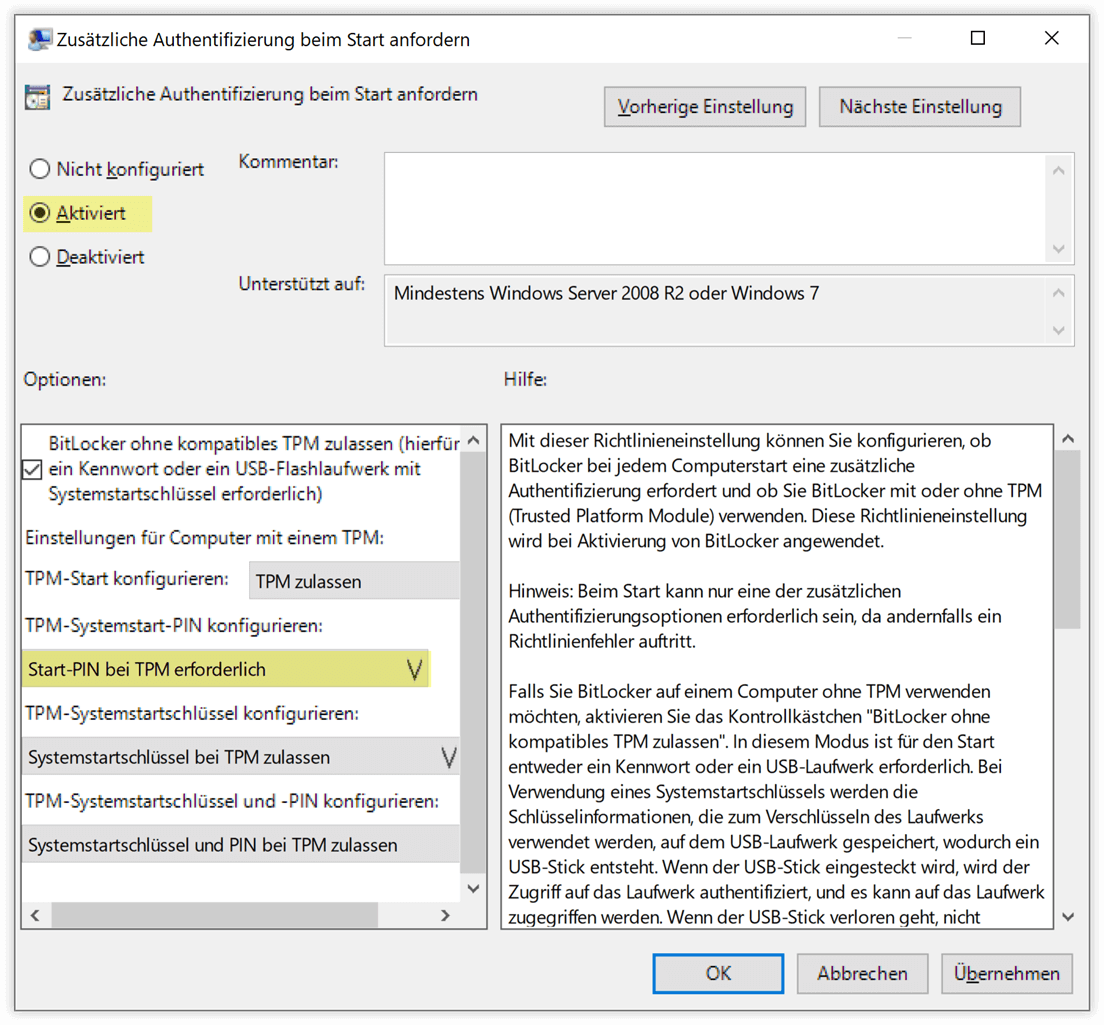
Task: Click the options panel scroll-right arrow
Action: pos(445,915)
